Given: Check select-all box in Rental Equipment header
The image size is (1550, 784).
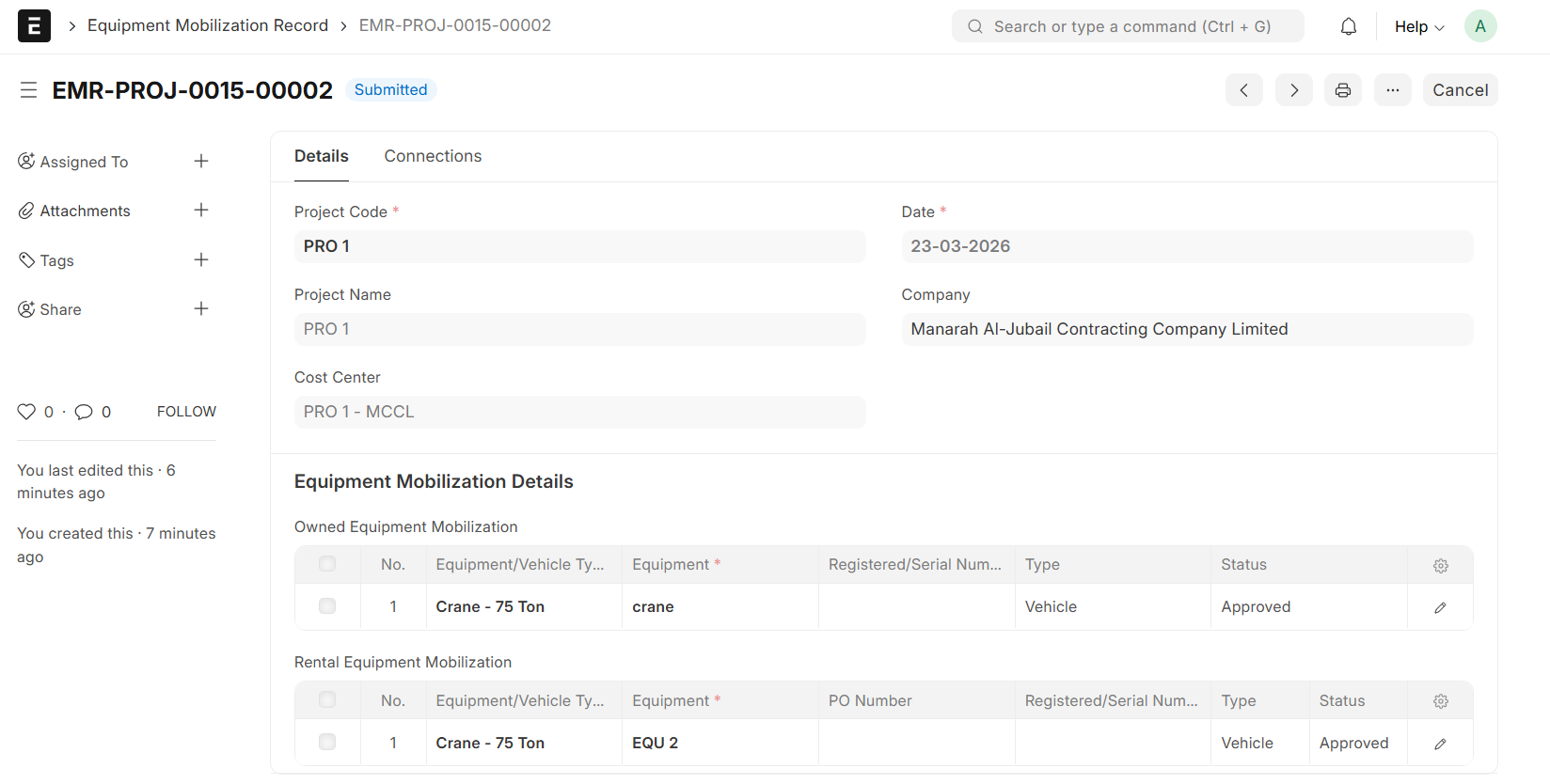Looking at the screenshot, I should coord(327,700).
